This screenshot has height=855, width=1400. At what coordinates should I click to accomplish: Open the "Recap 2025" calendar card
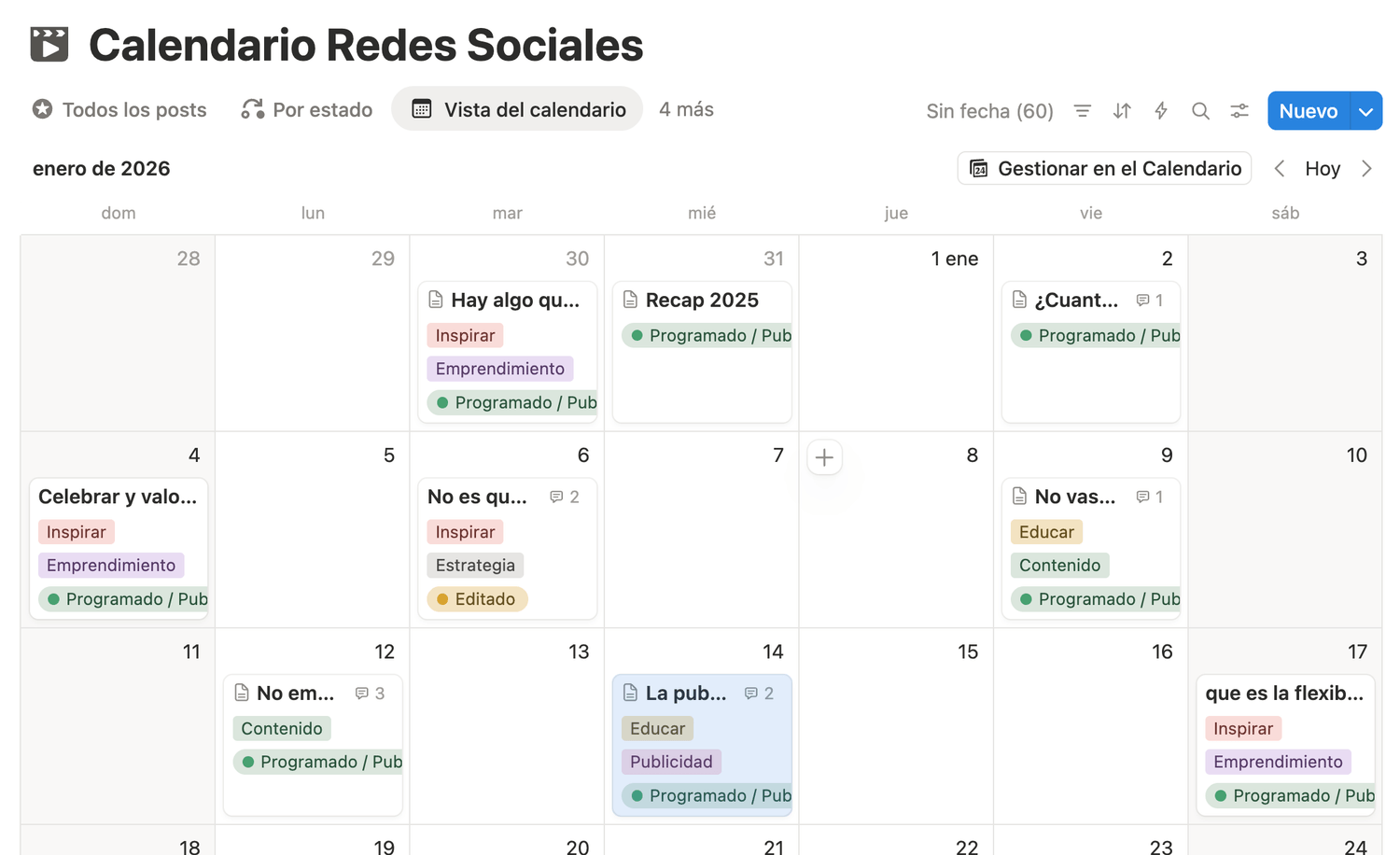702,352
